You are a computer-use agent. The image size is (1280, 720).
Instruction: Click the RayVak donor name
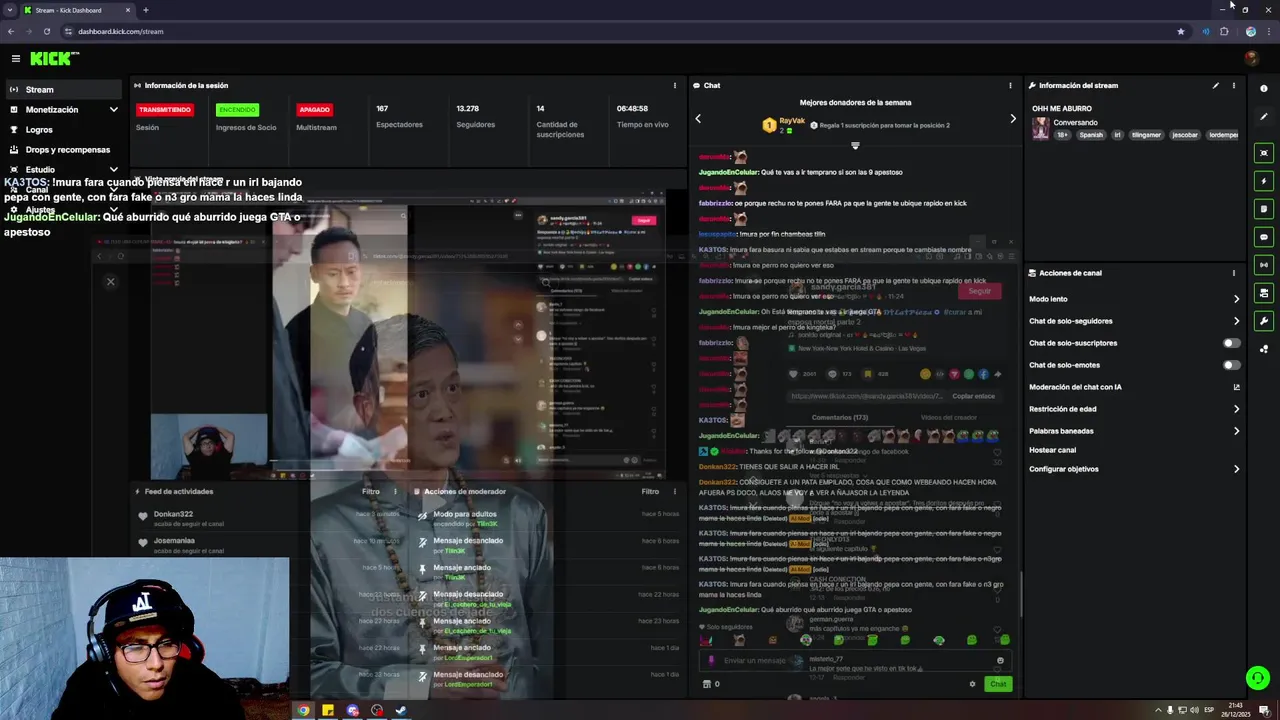pyautogui.click(x=792, y=121)
